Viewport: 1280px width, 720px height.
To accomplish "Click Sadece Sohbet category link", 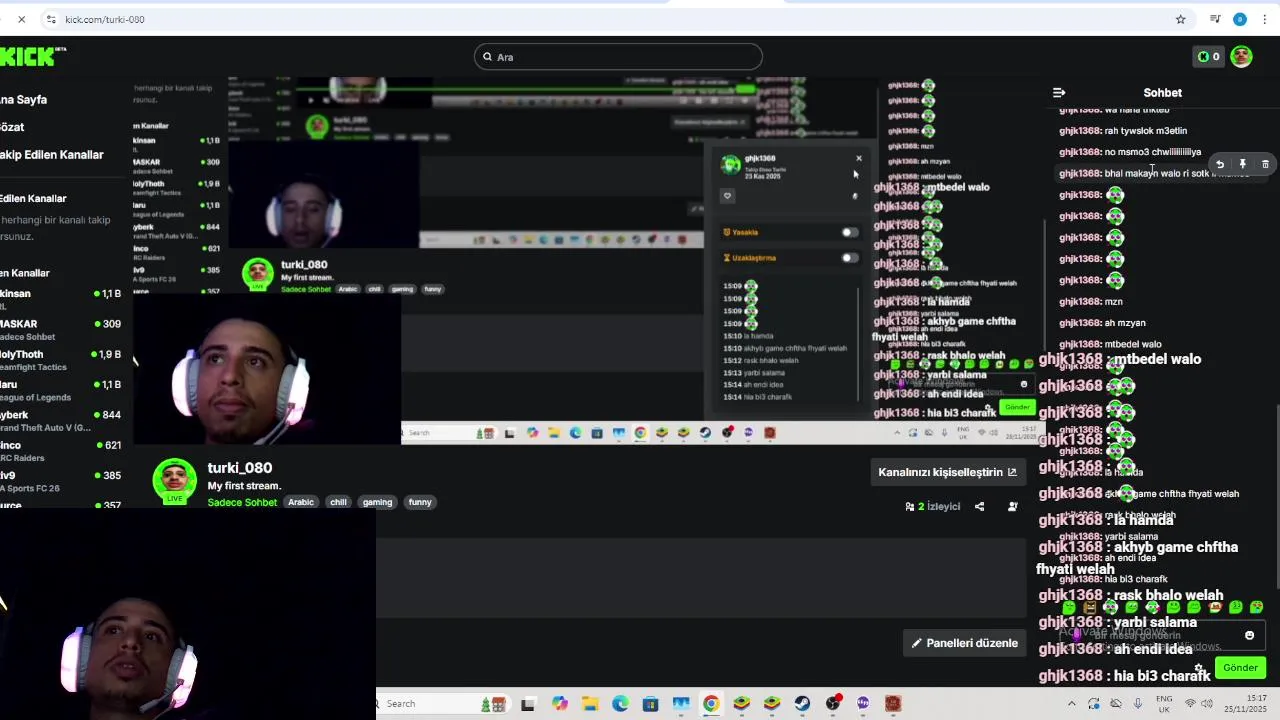I will 242,502.
